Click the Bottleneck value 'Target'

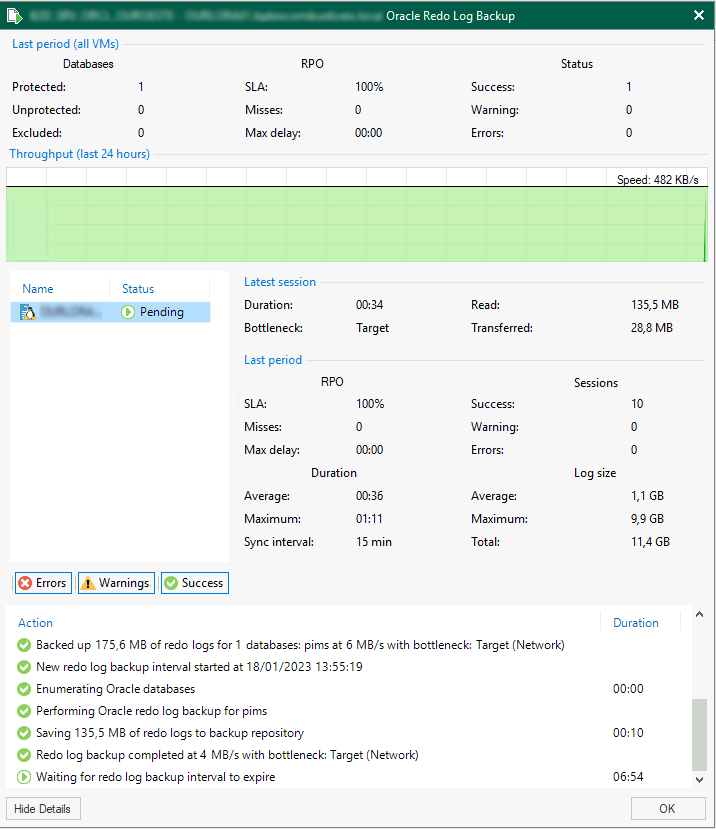[372, 328]
